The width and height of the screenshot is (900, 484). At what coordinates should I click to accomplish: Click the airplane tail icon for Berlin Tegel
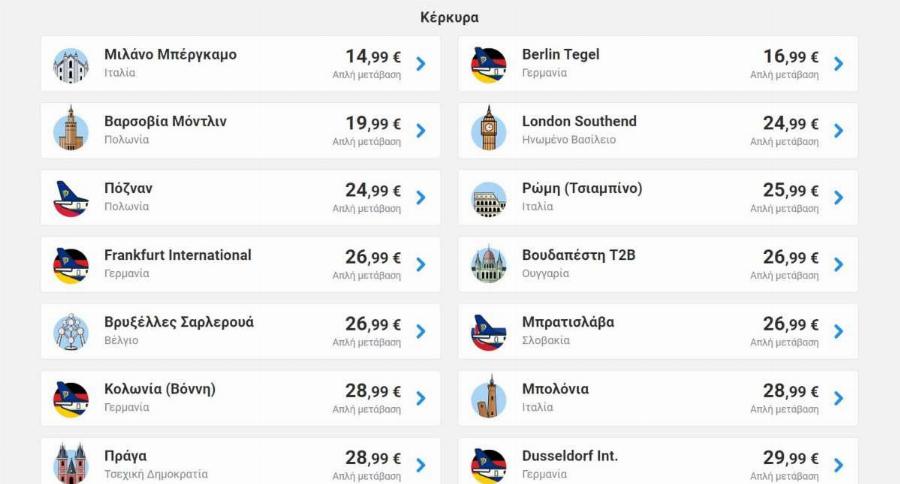coord(489,64)
